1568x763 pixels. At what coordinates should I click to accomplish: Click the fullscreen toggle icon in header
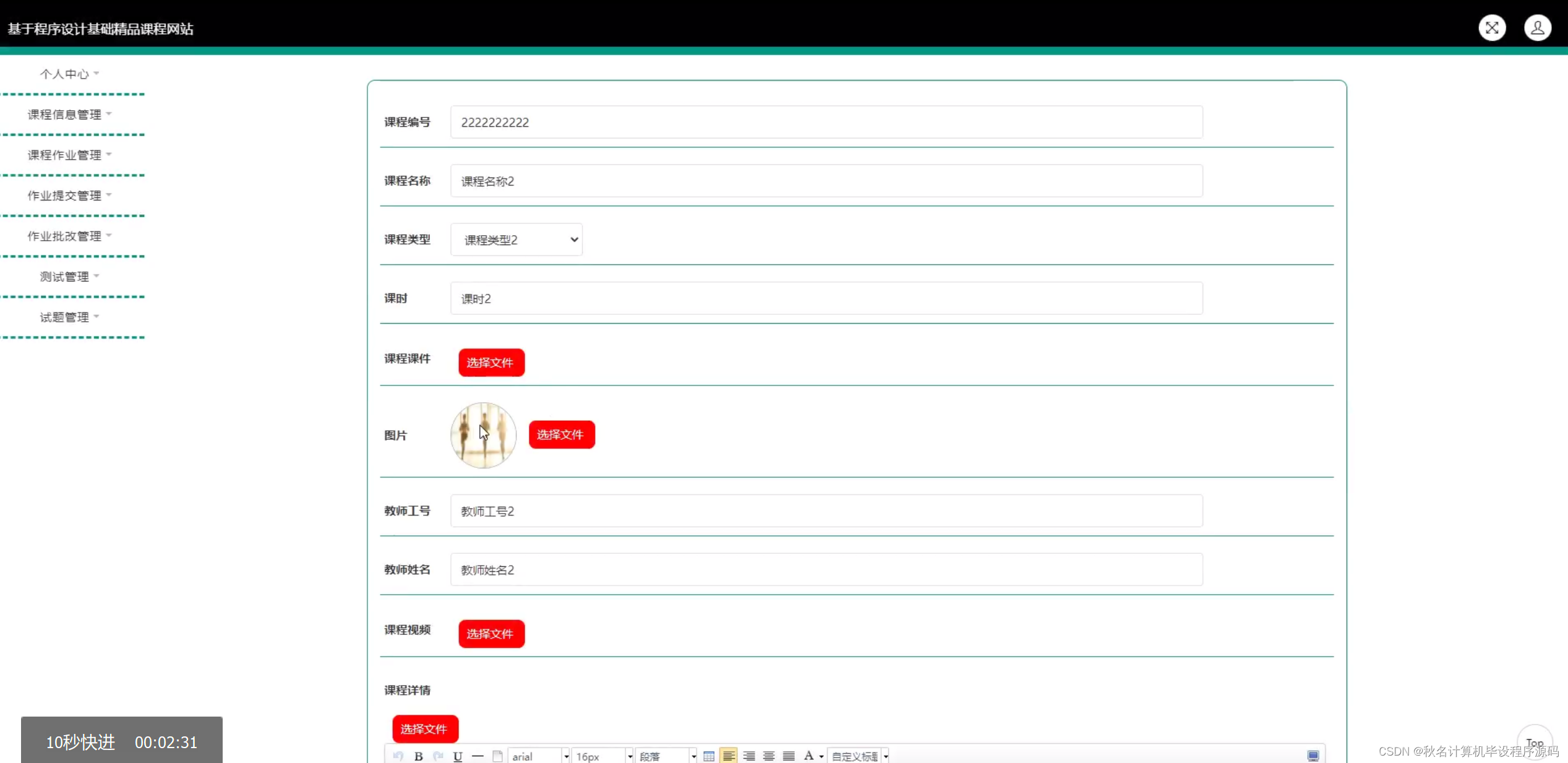1491,28
